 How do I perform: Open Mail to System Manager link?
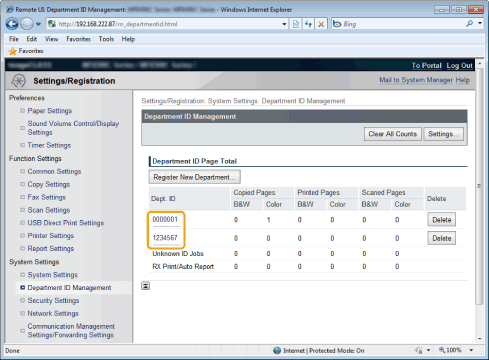click(416, 80)
